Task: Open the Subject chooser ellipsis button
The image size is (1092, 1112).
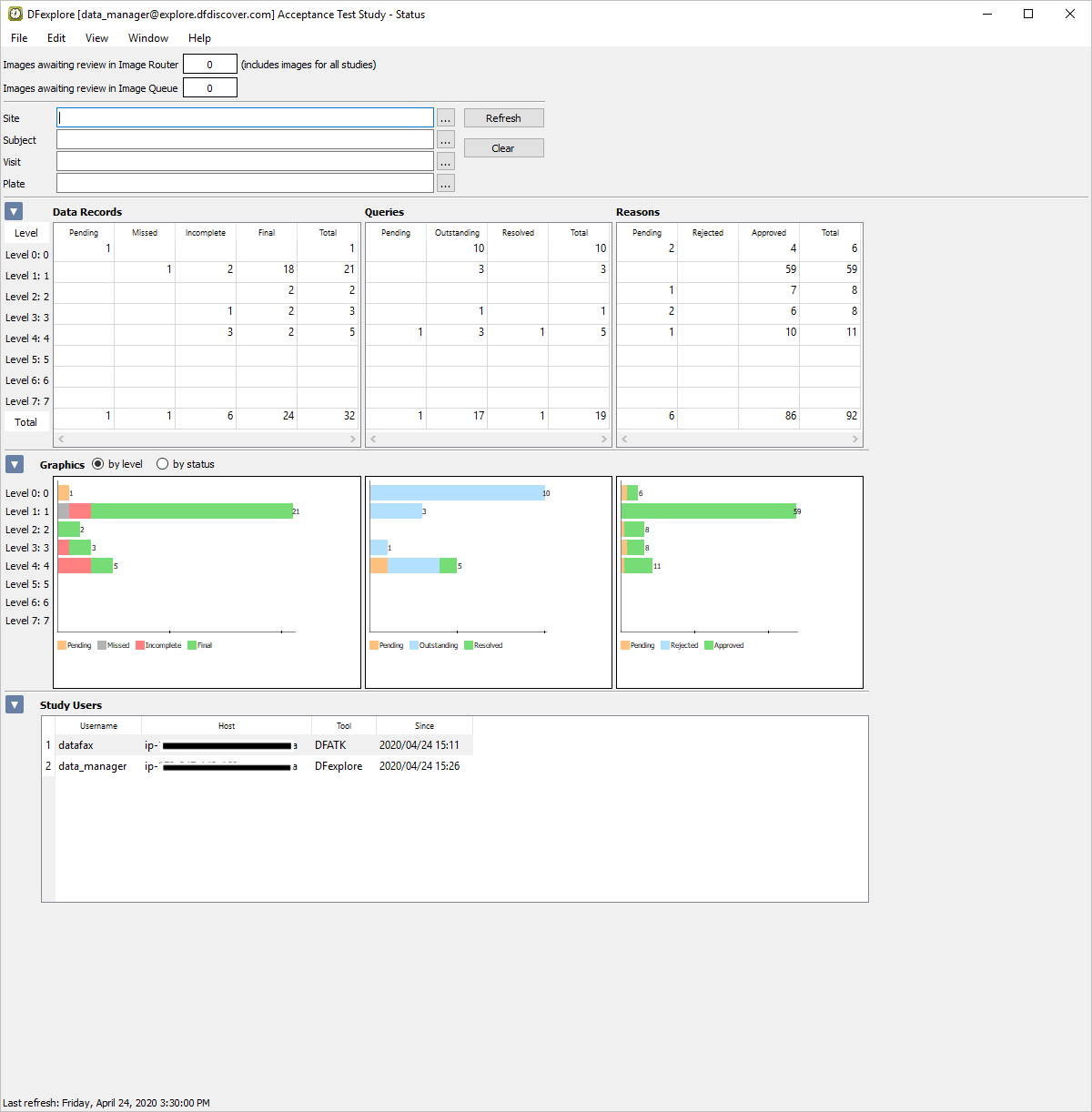Action: pos(445,140)
